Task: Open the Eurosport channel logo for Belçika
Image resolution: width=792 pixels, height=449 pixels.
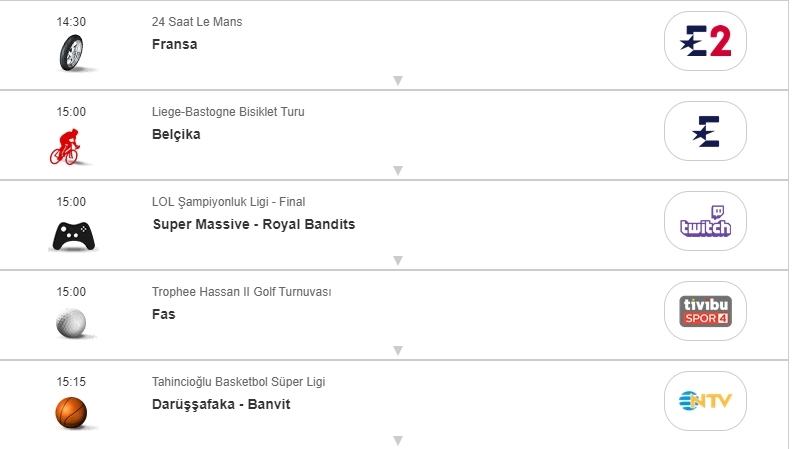Action: pyautogui.click(x=705, y=131)
